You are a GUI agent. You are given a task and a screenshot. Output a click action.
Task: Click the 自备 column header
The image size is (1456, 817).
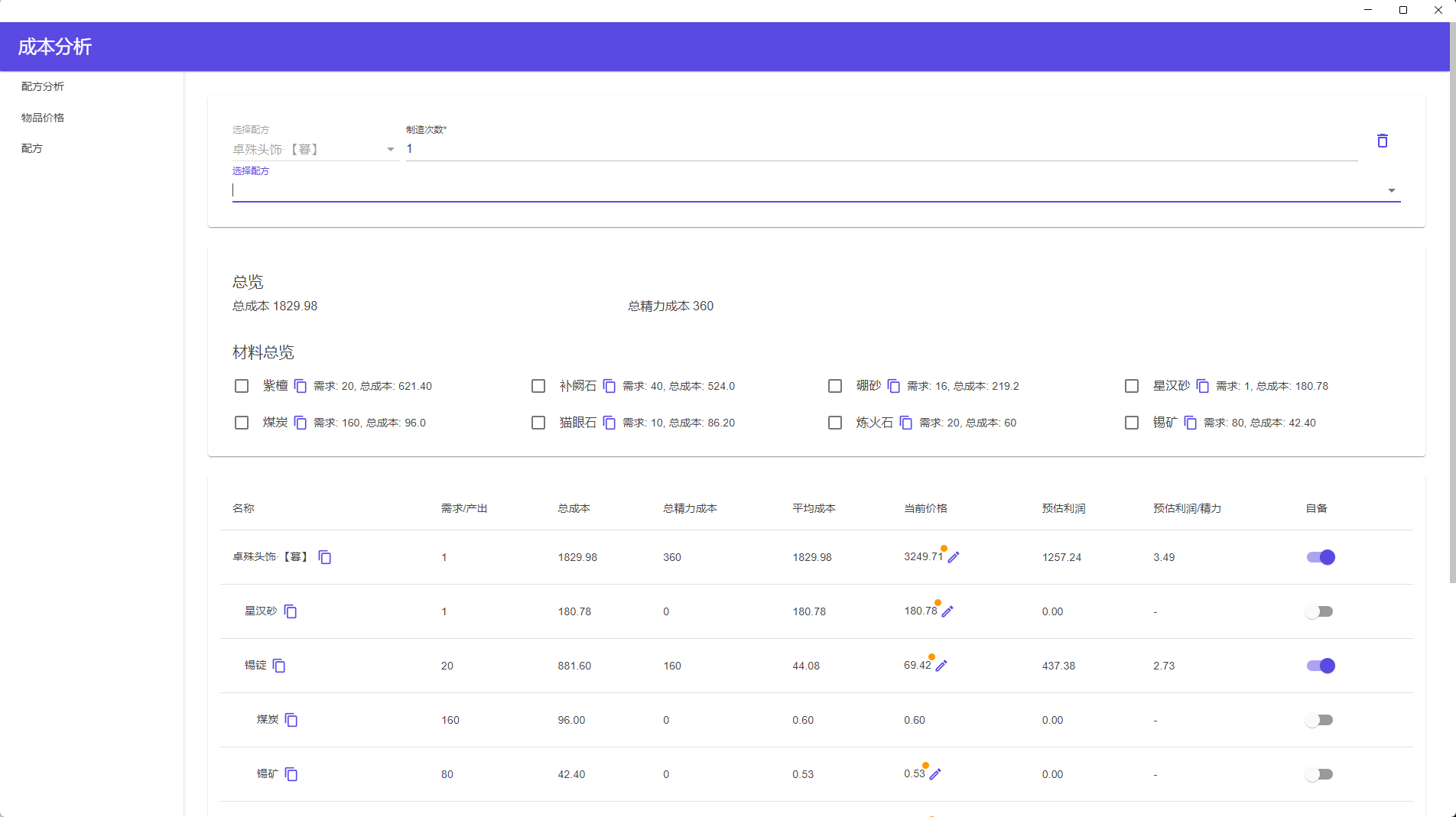click(1316, 508)
